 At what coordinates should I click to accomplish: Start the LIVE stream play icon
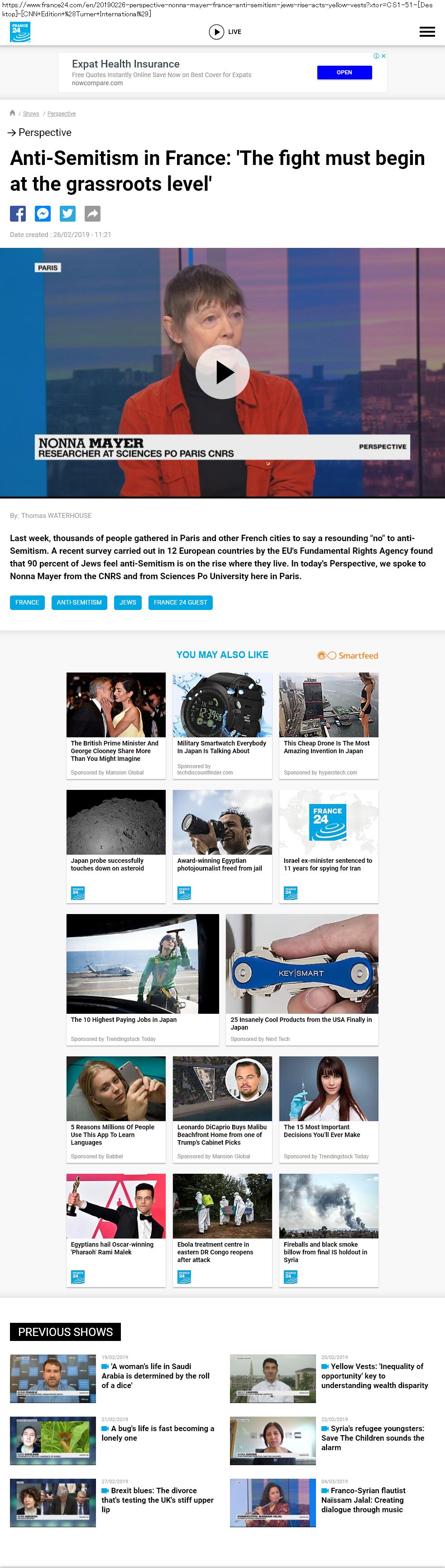click(x=216, y=32)
